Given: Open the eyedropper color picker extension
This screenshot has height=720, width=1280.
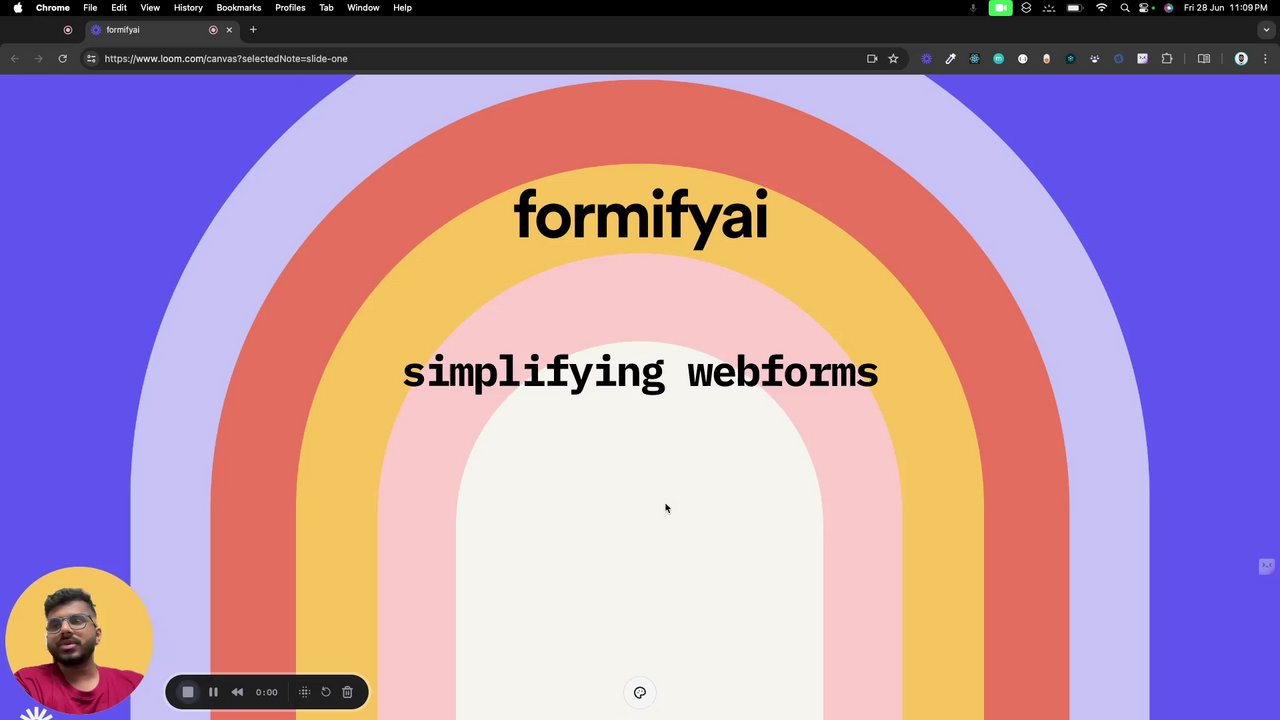Looking at the screenshot, I should tap(950, 59).
